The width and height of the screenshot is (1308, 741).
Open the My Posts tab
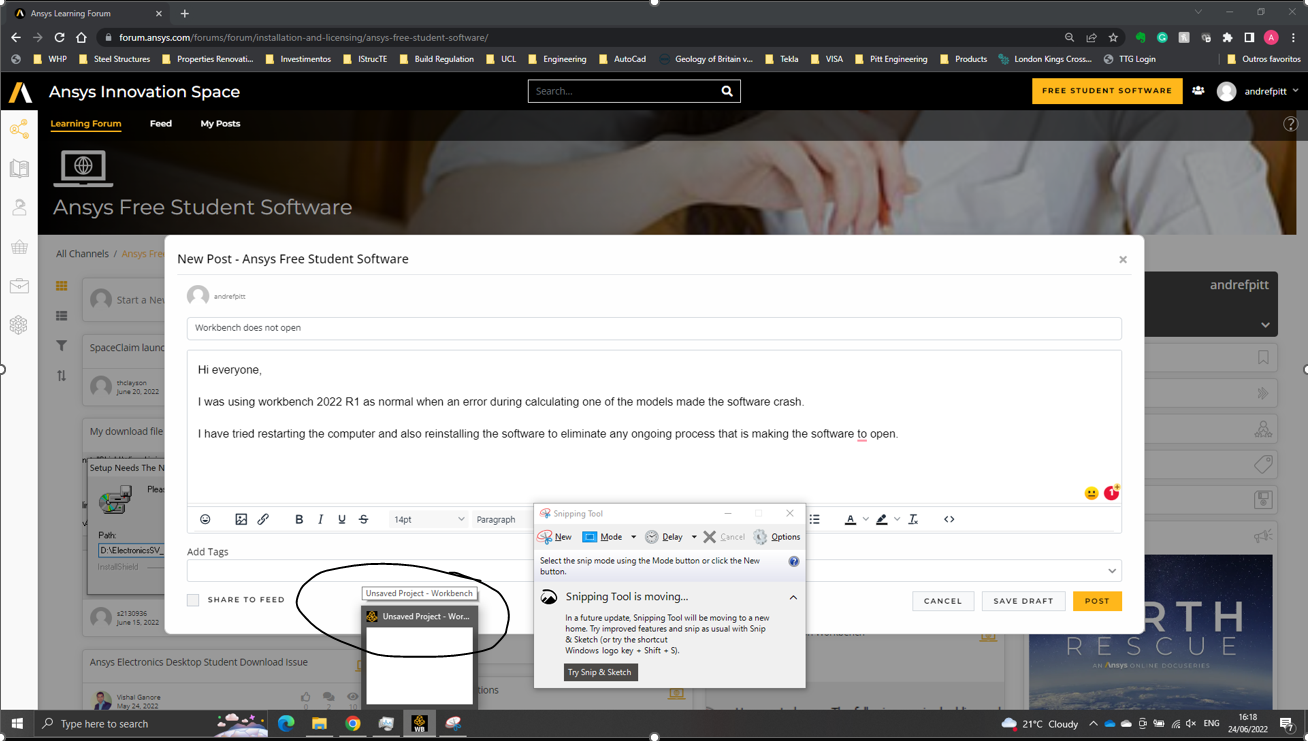220,124
